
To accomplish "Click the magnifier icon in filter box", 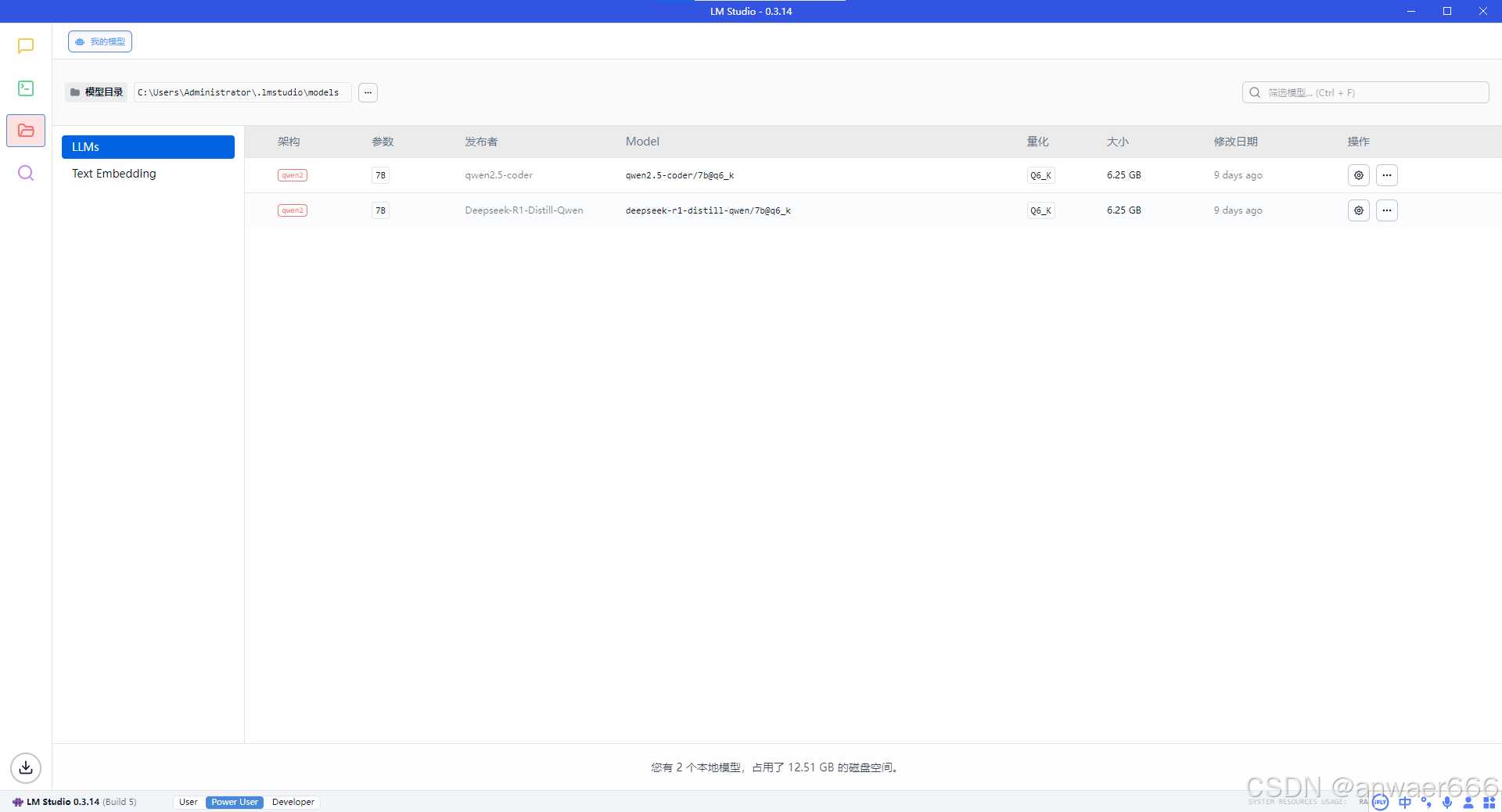I will pyautogui.click(x=1255, y=92).
